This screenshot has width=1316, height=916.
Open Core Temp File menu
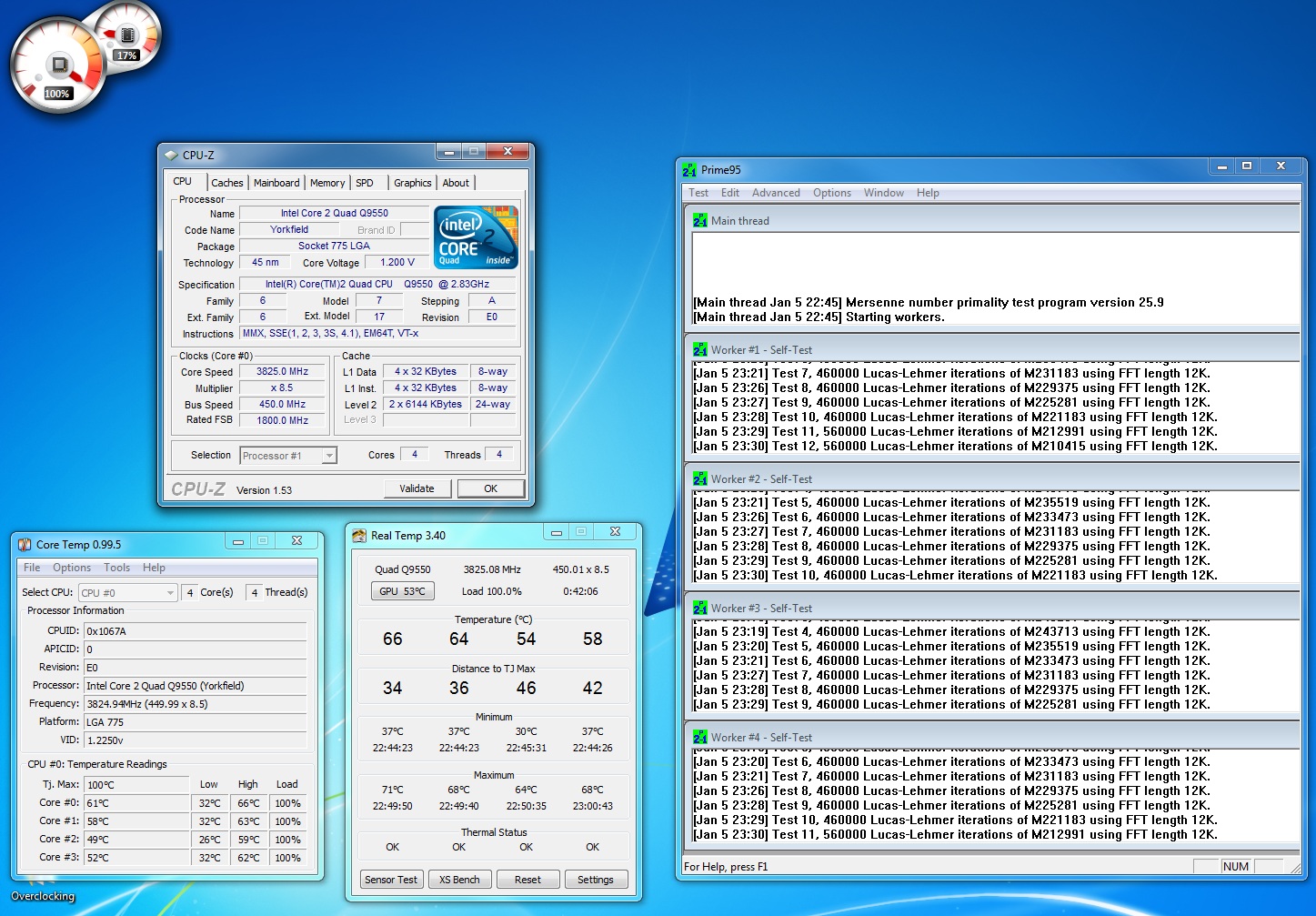(x=32, y=568)
